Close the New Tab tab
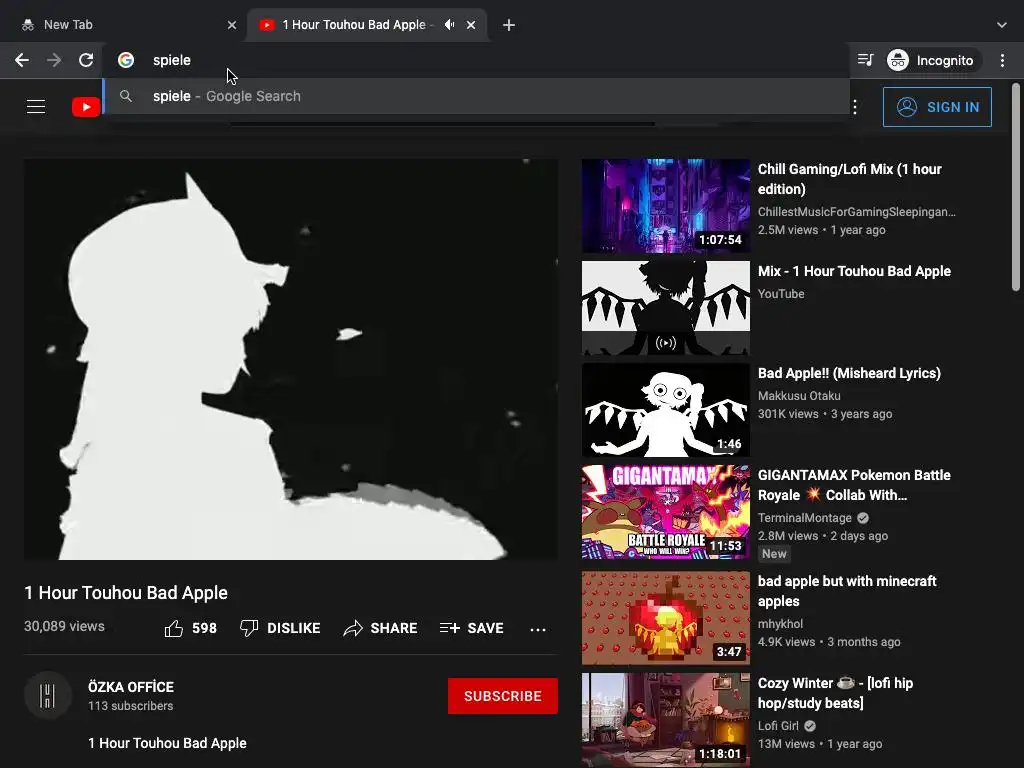1024x768 pixels. 232,25
